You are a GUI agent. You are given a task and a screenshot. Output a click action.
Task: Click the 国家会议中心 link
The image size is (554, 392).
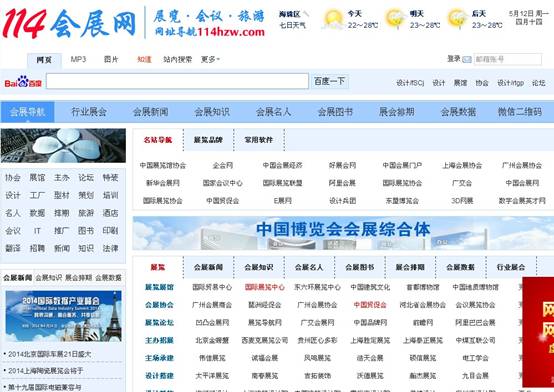tap(223, 183)
